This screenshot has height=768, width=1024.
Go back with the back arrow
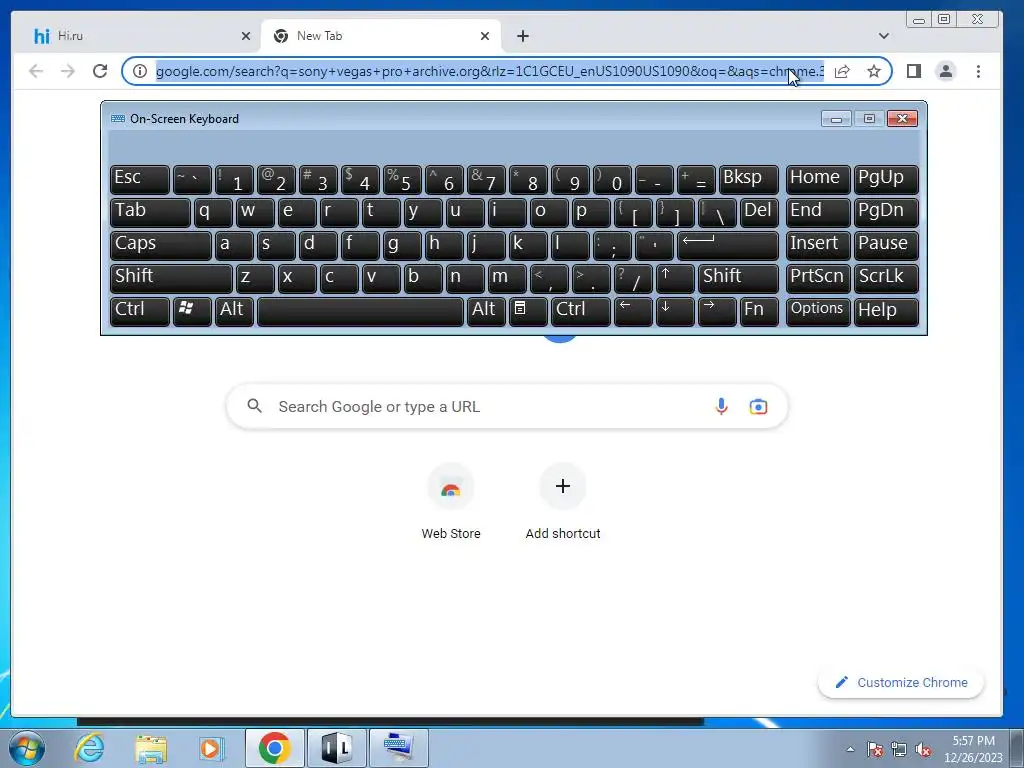pyautogui.click(x=36, y=71)
